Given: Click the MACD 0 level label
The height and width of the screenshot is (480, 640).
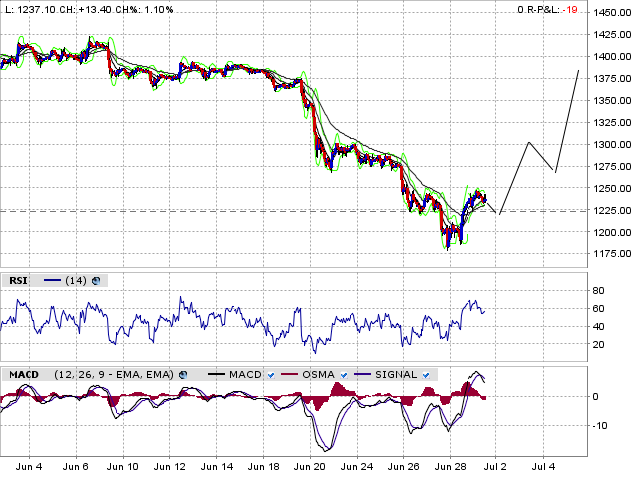Looking at the screenshot, I should pos(596,397).
